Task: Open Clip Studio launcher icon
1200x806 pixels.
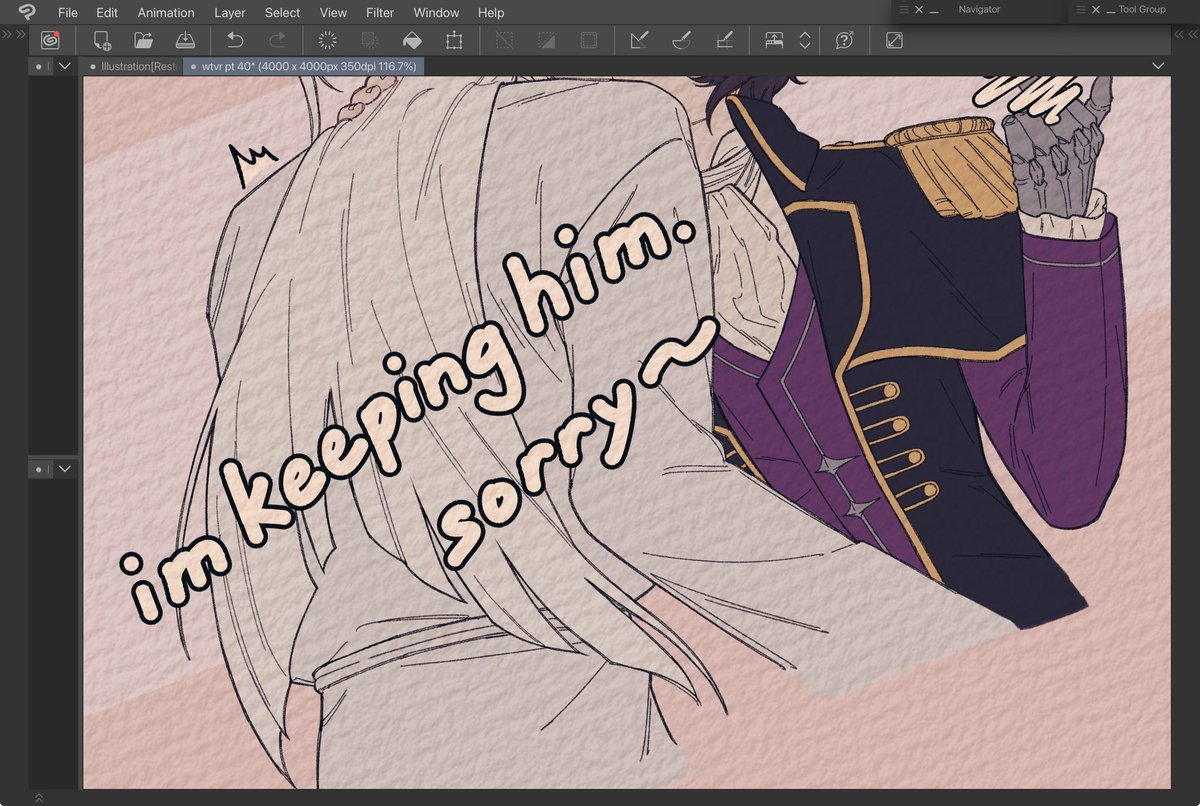Action: click(50, 41)
